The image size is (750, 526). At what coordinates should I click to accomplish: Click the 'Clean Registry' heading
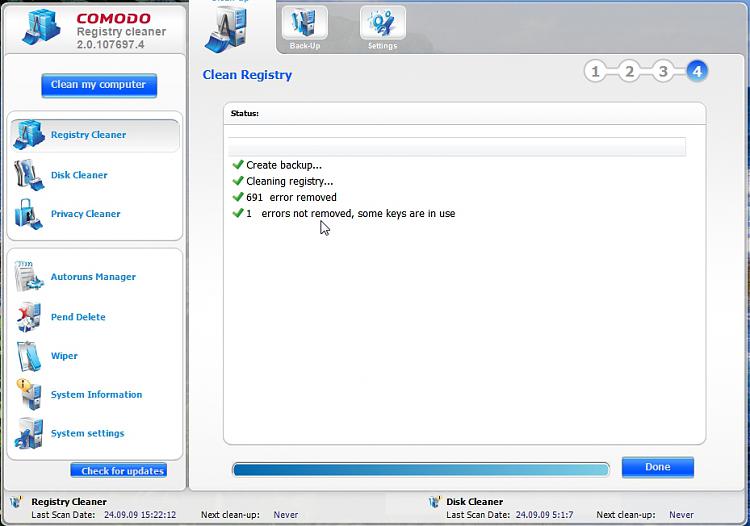(x=247, y=75)
